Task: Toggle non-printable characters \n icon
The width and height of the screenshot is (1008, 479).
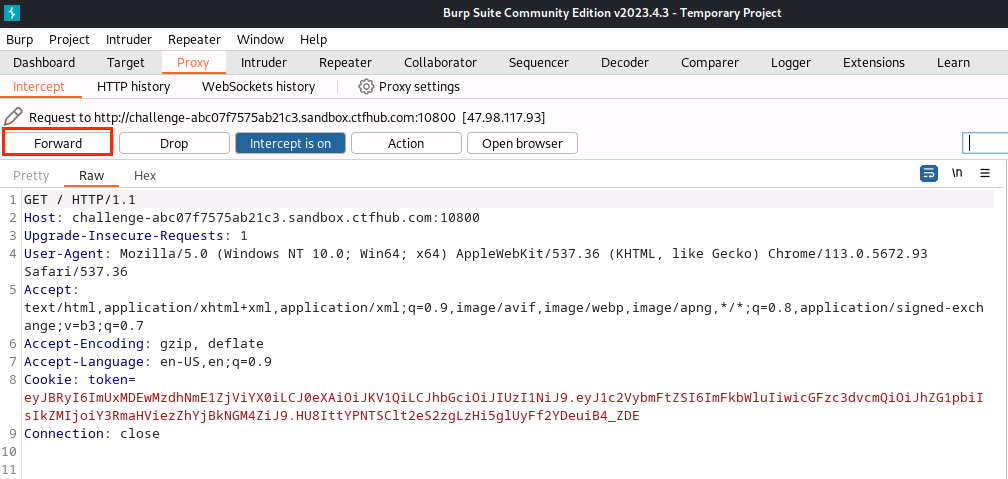Action: click(957, 173)
